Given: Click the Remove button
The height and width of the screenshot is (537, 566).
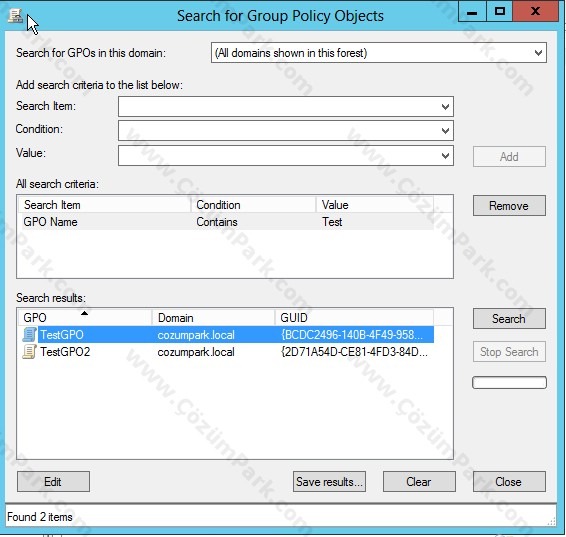Looking at the screenshot, I should pos(509,206).
